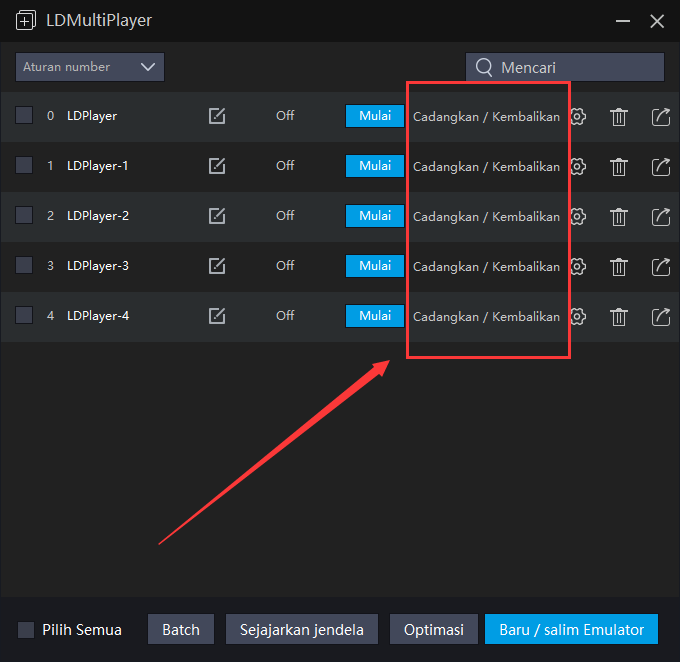This screenshot has height=662, width=680.
Task: Click the Off status of LDPlayer-3
Action: 285,265
